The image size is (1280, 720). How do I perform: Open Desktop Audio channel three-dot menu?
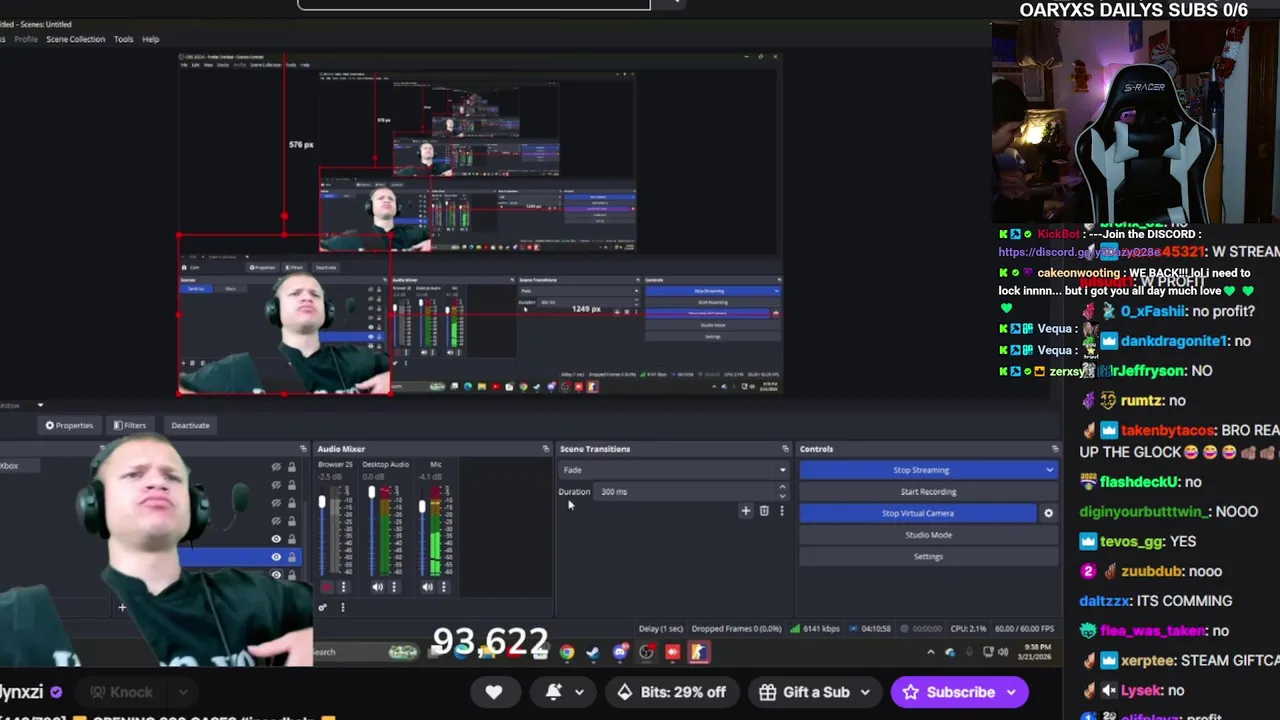tap(393, 587)
